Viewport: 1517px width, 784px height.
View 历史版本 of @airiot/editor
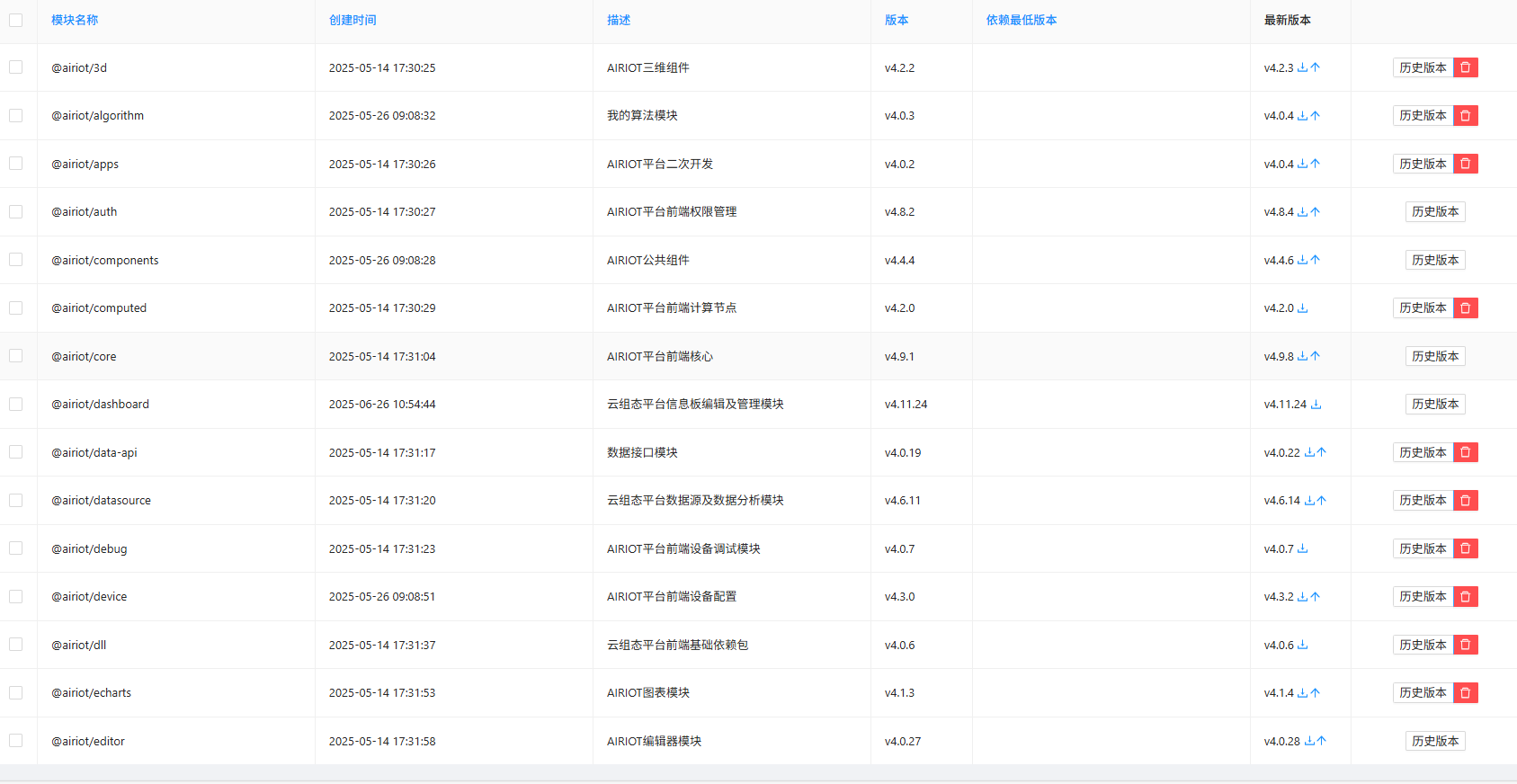click(x=1435, y=741)
